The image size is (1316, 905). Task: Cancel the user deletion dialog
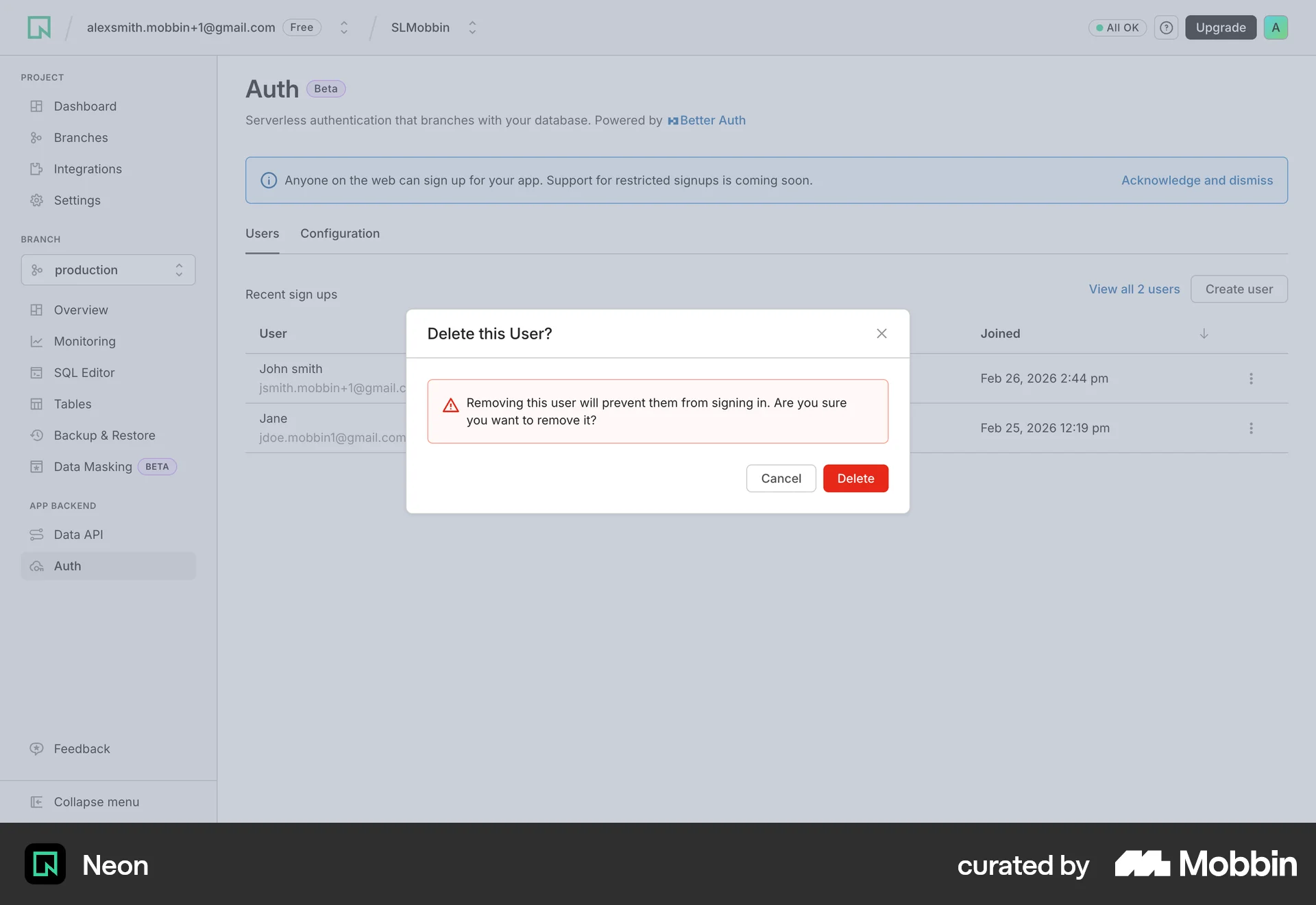[781, 479]
